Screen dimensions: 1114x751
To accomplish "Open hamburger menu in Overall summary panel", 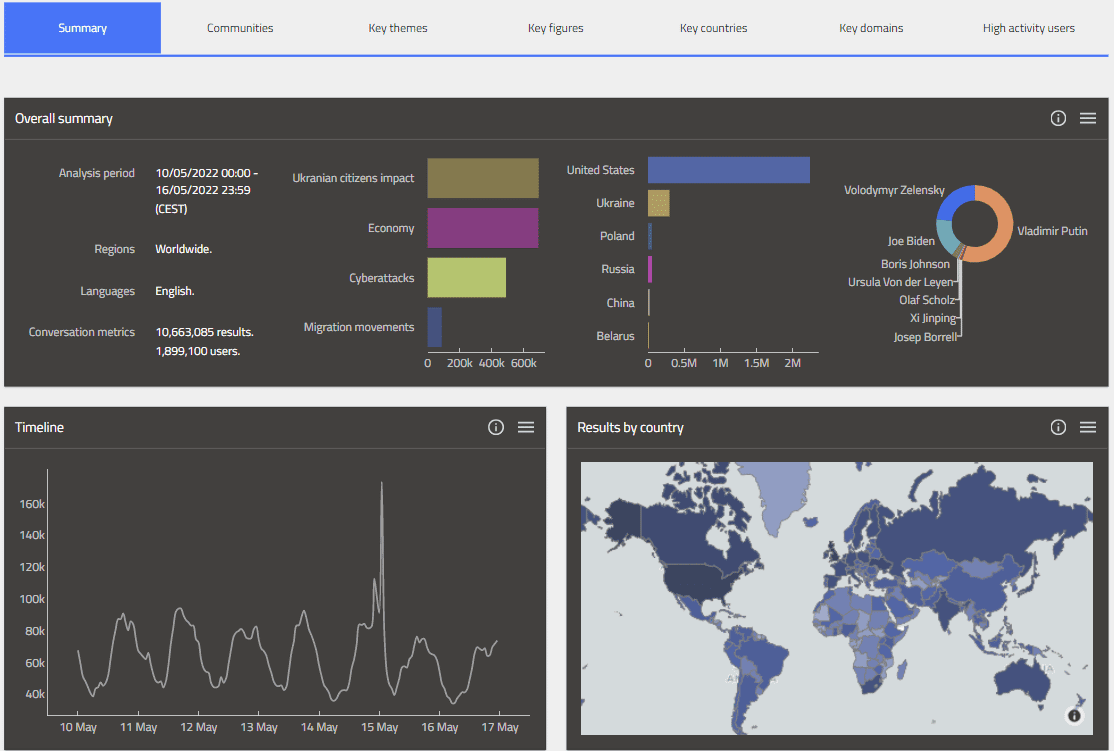I will [x=1088, y=118].
